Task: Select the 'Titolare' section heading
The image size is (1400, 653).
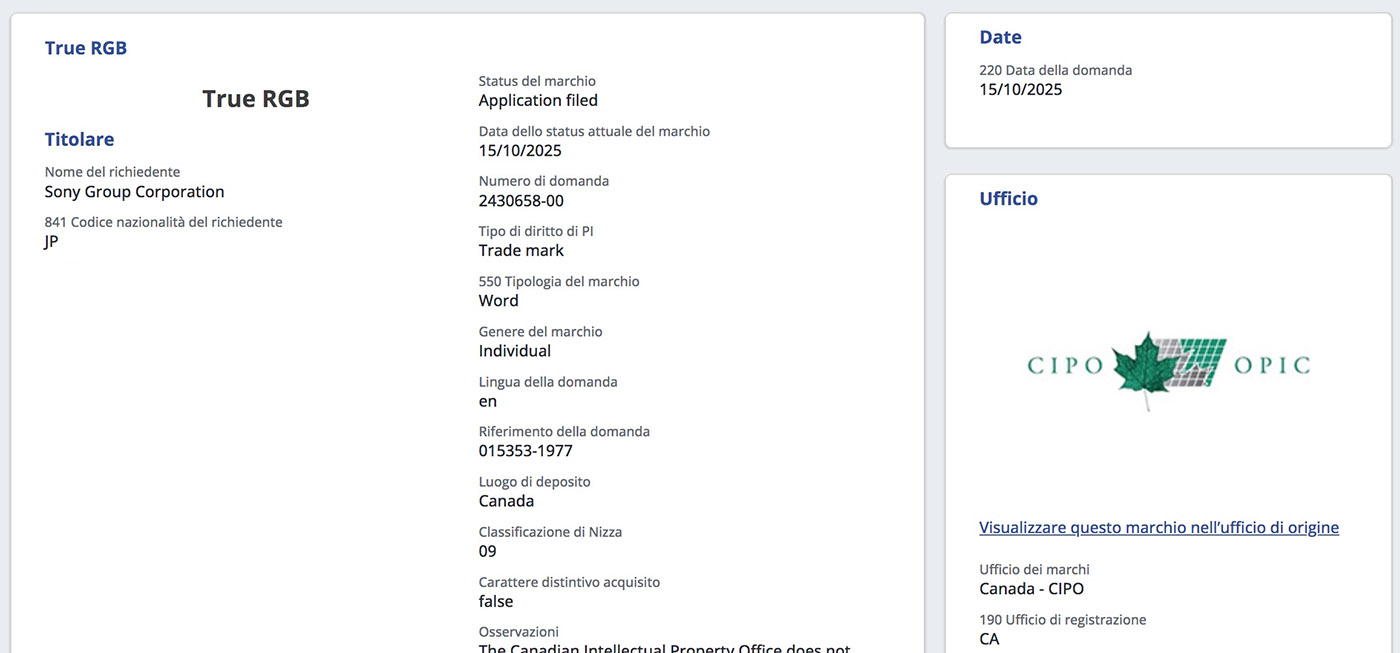Action: 80,140
